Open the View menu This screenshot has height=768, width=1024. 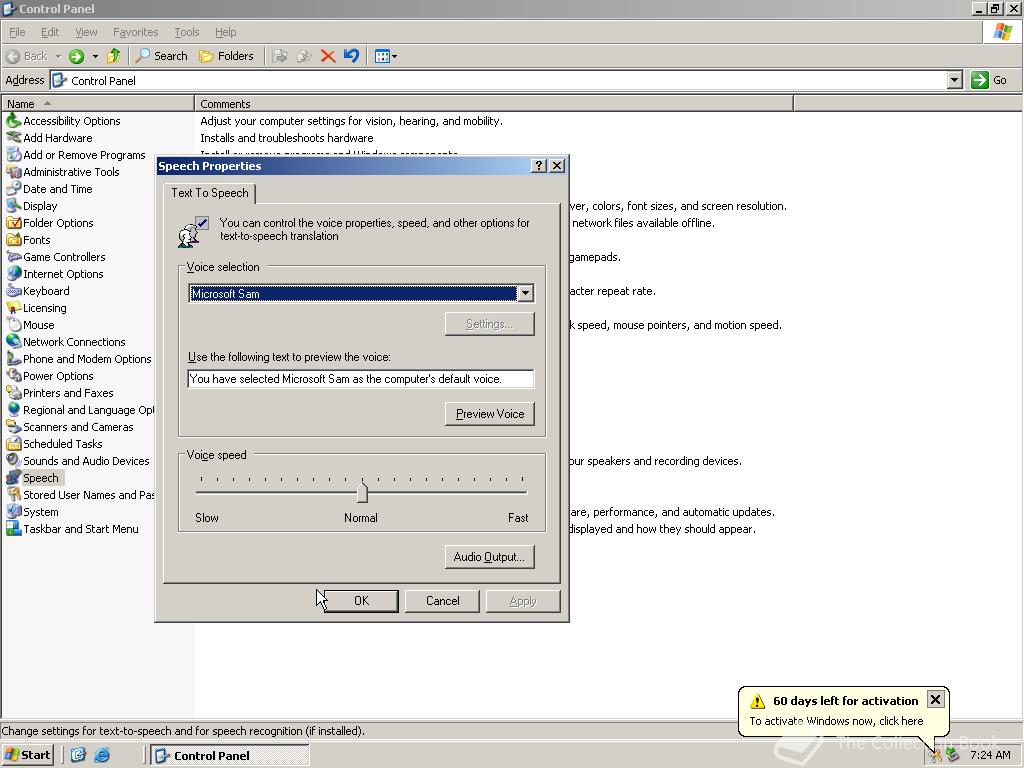click(86, 32)
